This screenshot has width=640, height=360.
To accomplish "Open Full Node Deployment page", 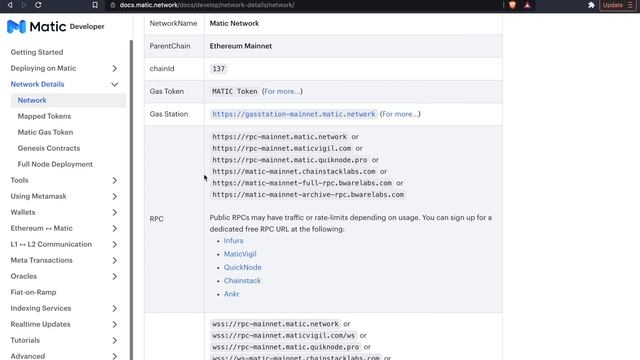I will click(x=55, y=164).
